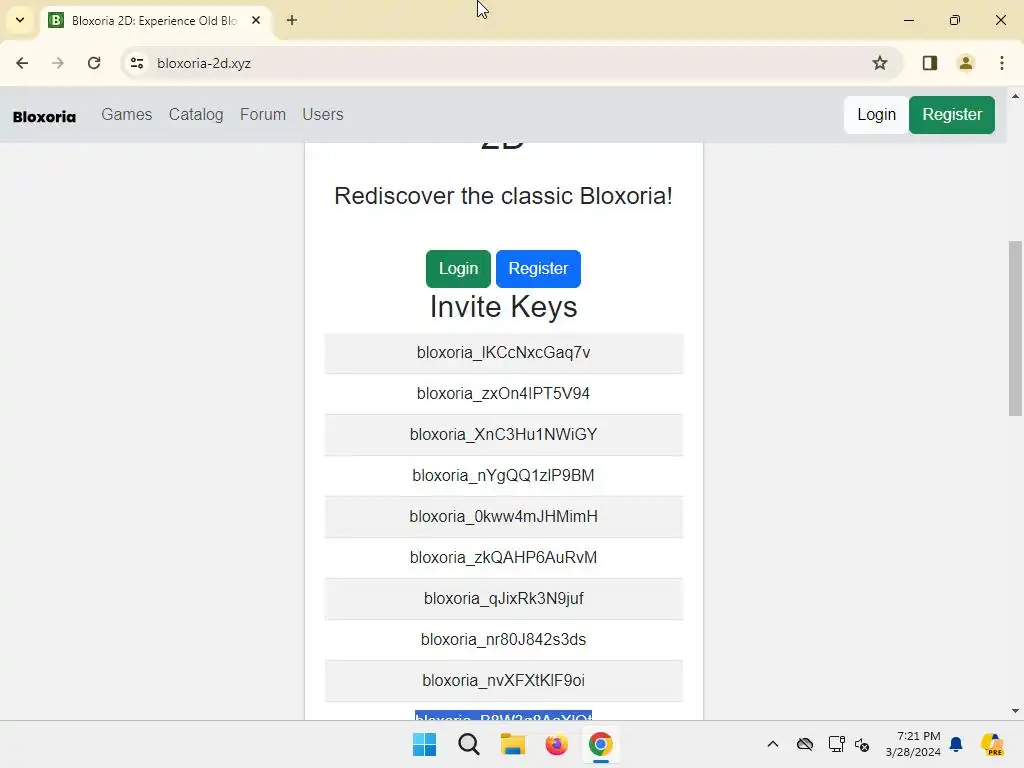Image resolution: width=1024 pixels, height=768 pixels.
Task: Click the browser back arrow
Action: click(22, 63)
